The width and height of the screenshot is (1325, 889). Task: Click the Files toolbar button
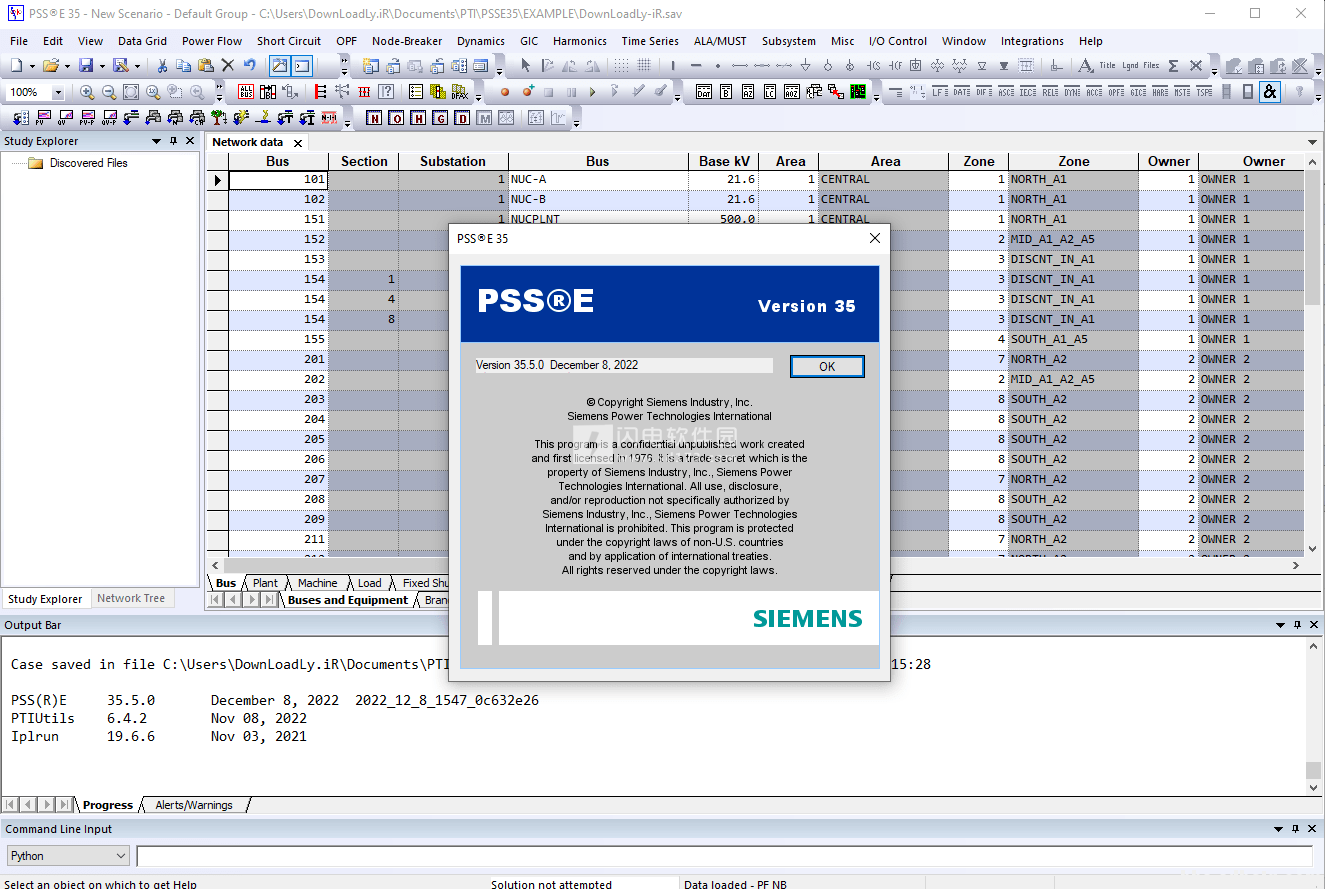1152,66
